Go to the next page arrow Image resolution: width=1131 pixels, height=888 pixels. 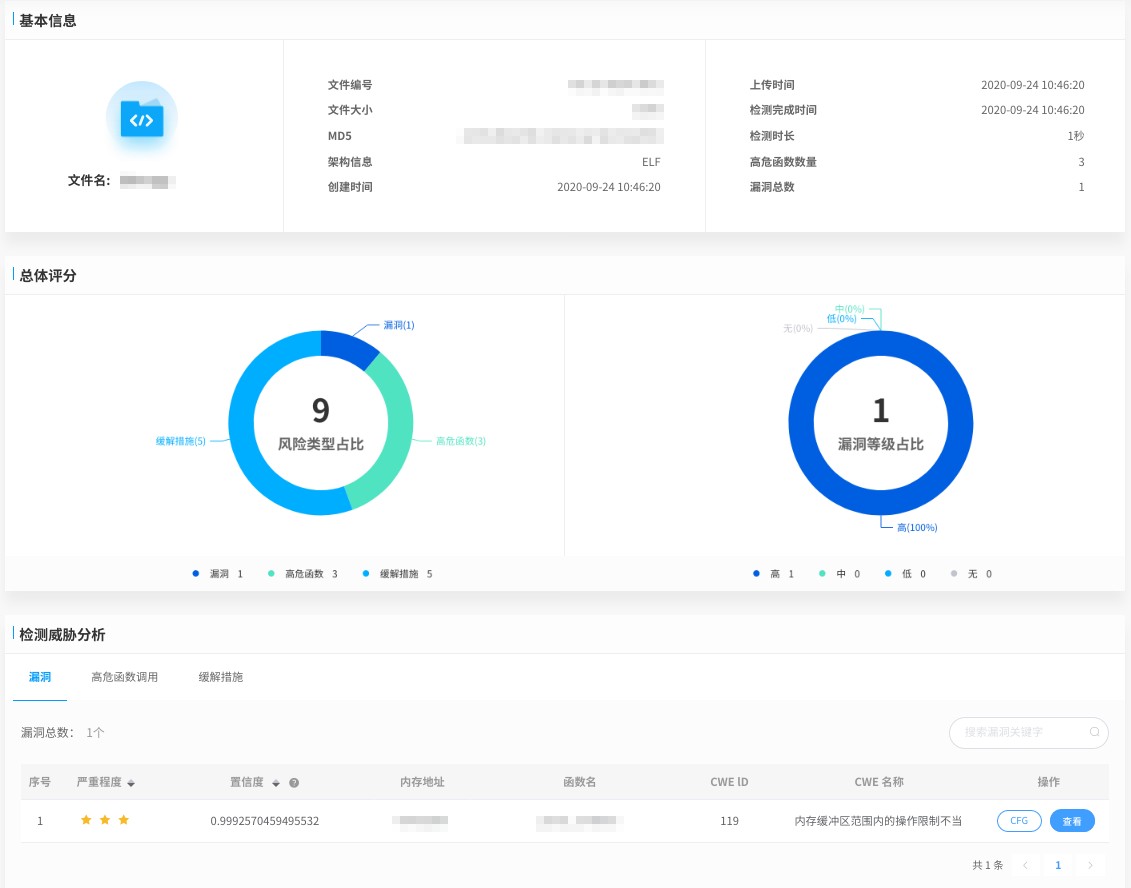point(1090,865)
